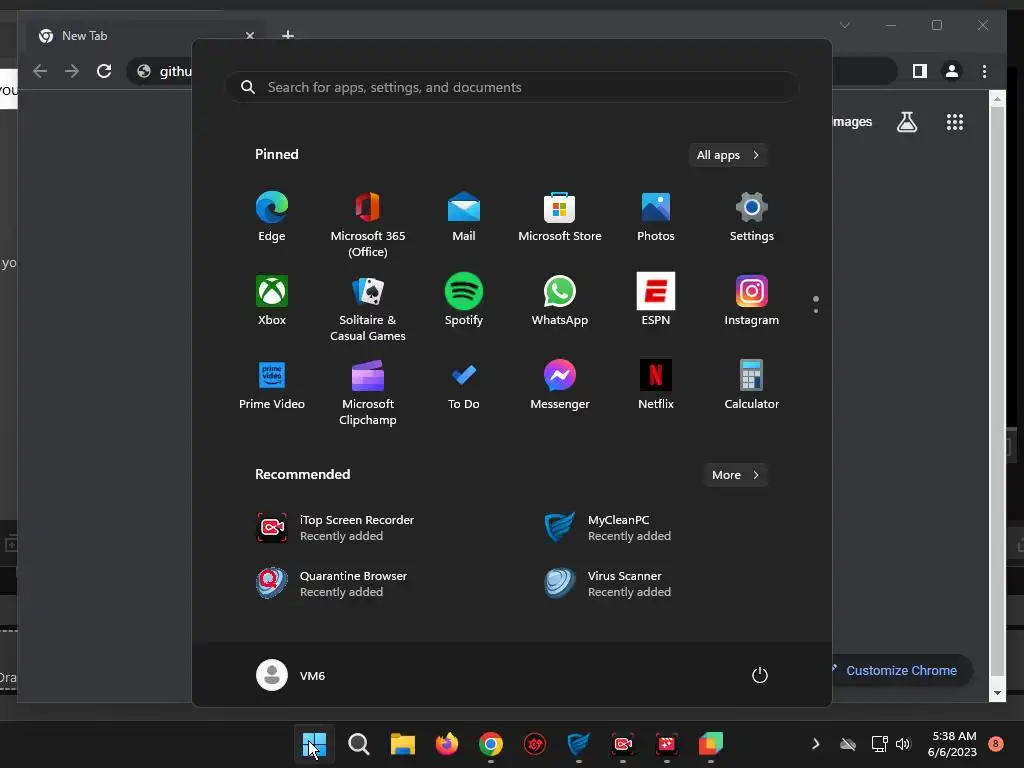Select the New Tab tab in Chrome
This screenshot has height=768, width=1024.
coord(144,36)
